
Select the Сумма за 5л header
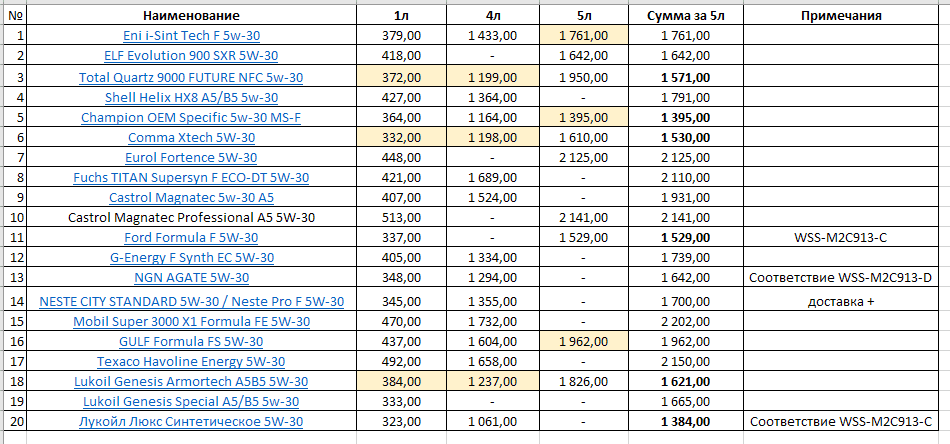point(686,16)
